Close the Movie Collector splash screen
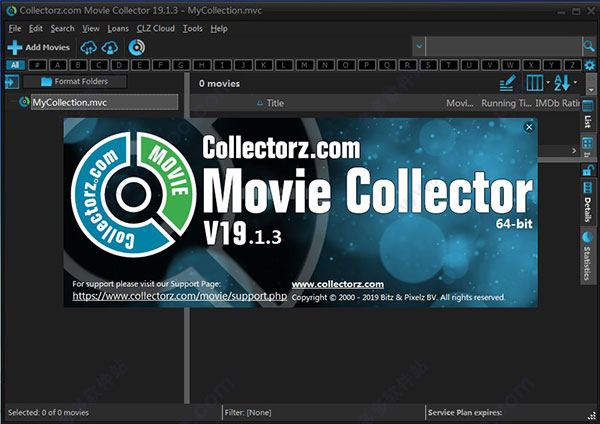This screenshot has width=600, height=424. 529,127
